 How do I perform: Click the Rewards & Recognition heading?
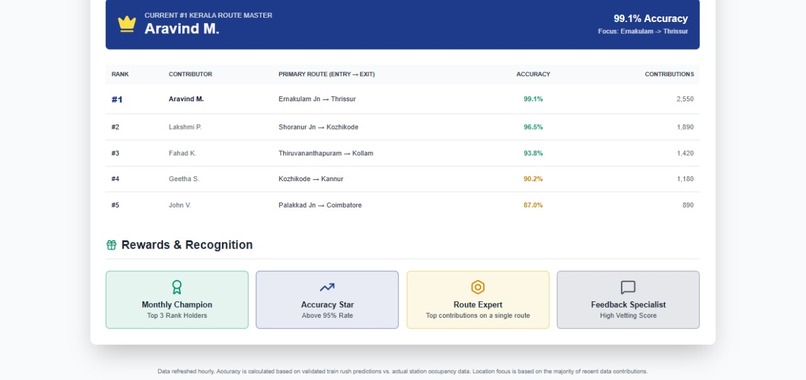tap(187, 245)
